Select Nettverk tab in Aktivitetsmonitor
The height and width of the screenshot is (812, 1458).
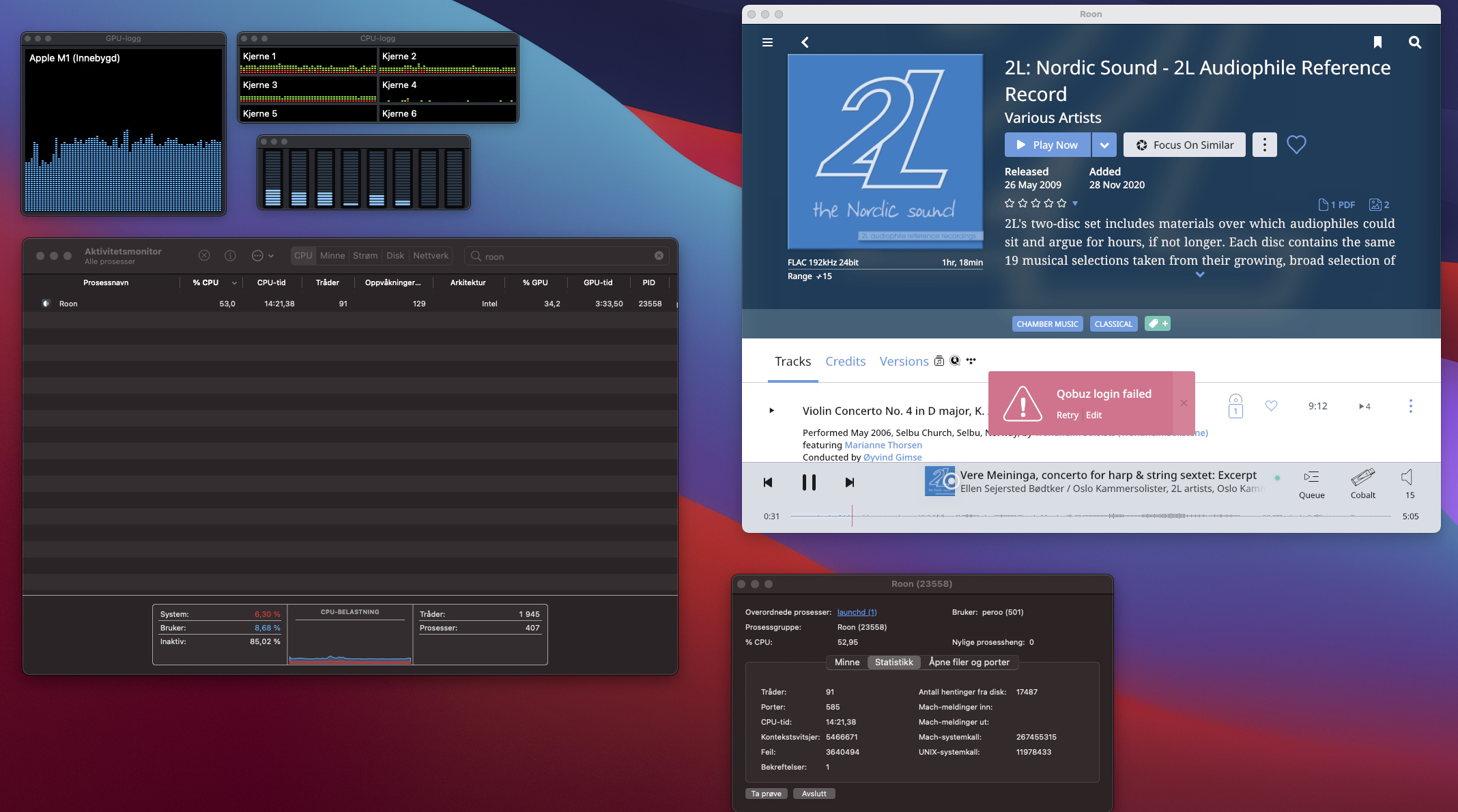[431, 255]
